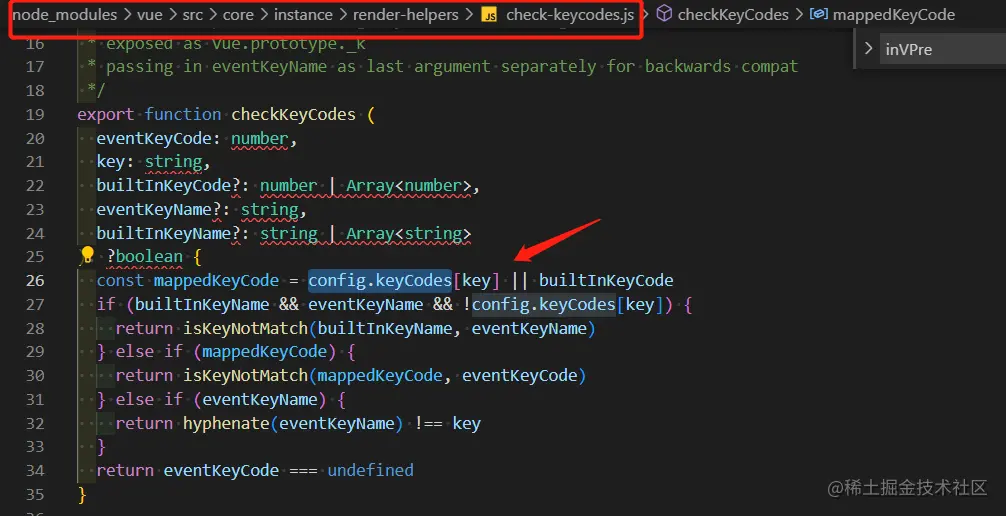Click config.keyCodes reference on line 27
This screenshot has width=1006, height=516.
(x=544, y=304)
